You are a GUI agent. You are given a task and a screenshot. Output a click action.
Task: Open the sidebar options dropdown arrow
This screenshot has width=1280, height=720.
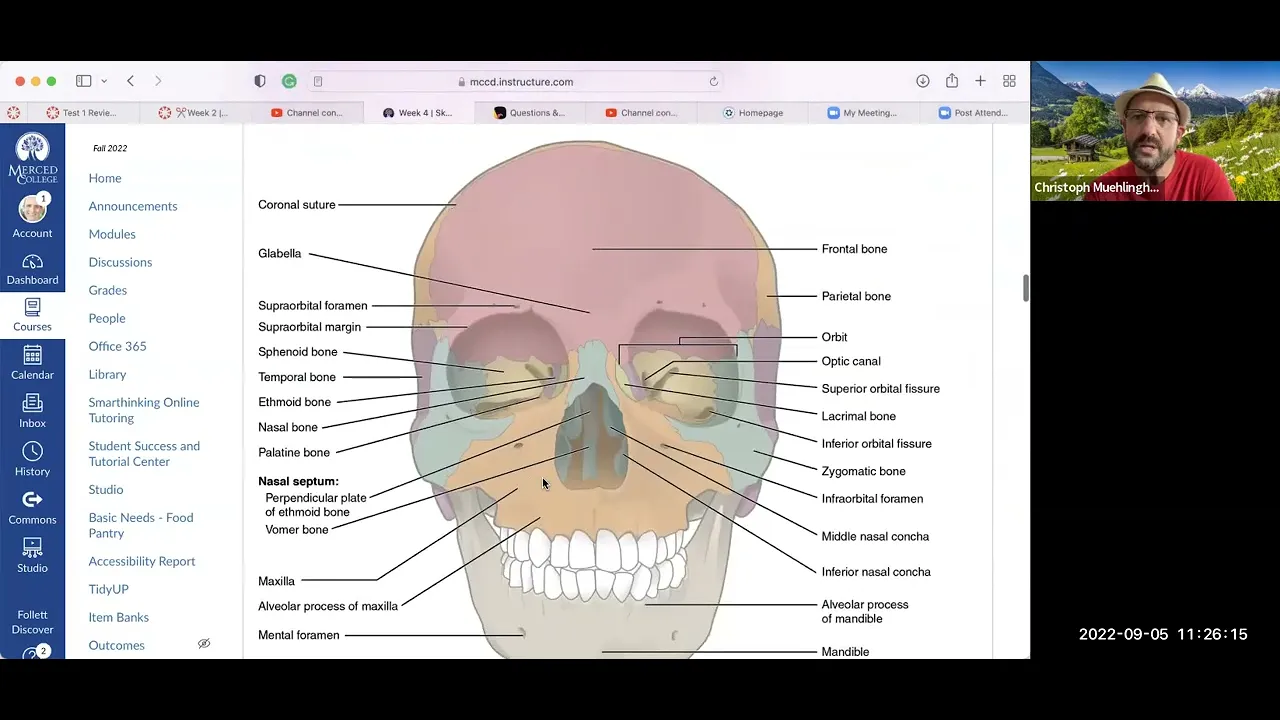click(x=104, y=81)
